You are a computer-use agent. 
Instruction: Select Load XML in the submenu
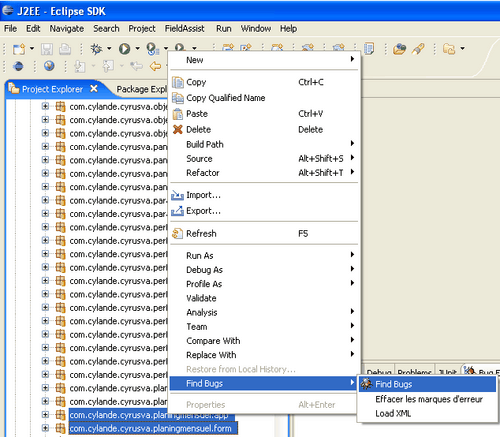[x=427, y=414]
